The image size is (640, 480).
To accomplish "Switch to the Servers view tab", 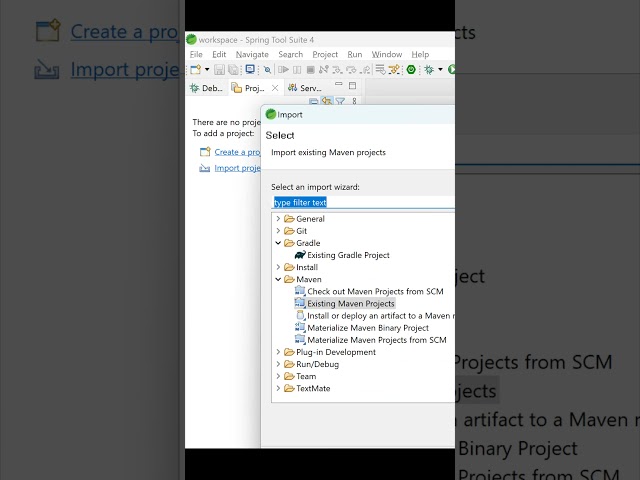I will [304, 88].
